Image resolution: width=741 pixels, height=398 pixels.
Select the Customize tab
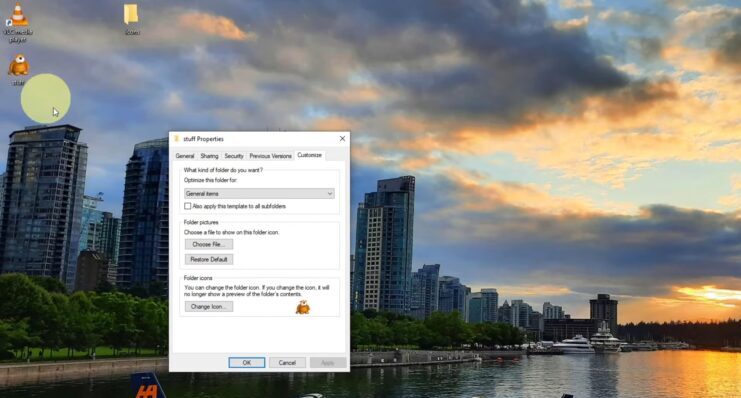click(310, 155)
